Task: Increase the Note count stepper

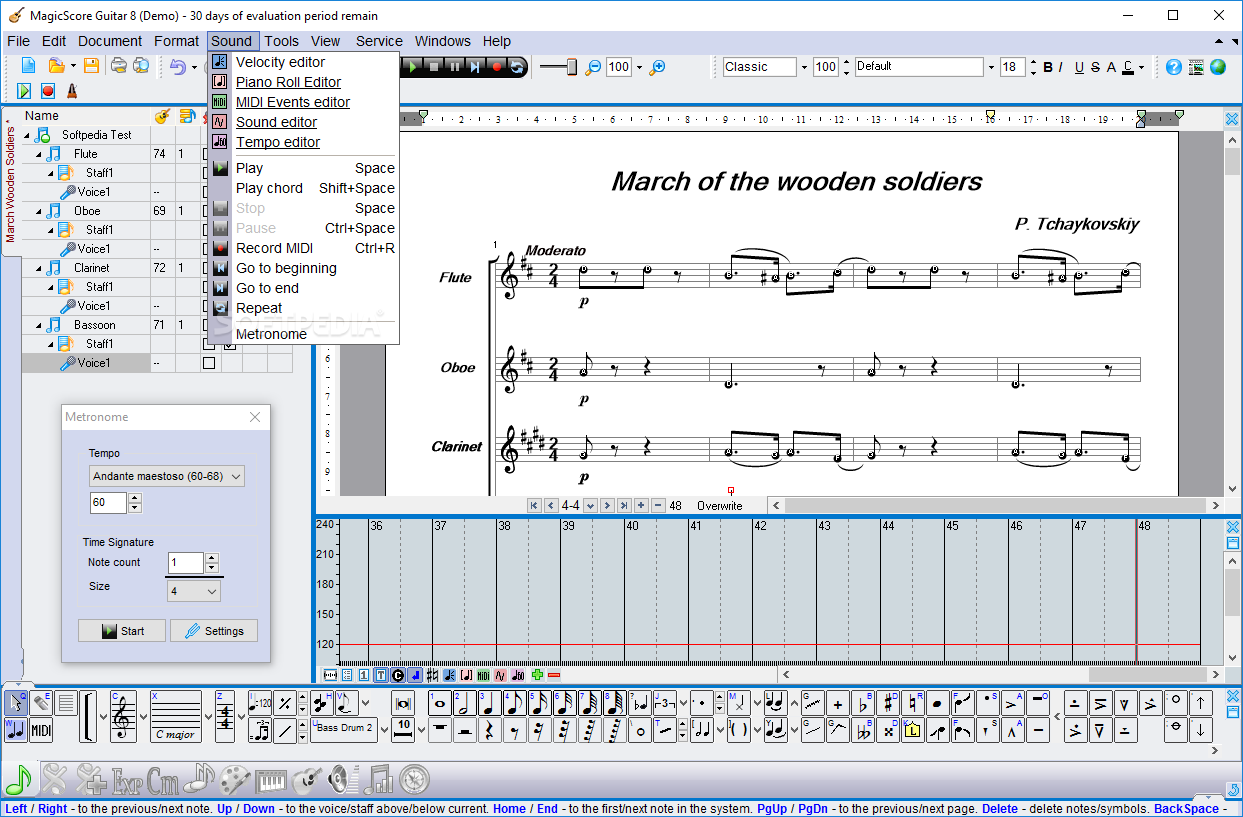Action: pos(211,557)
